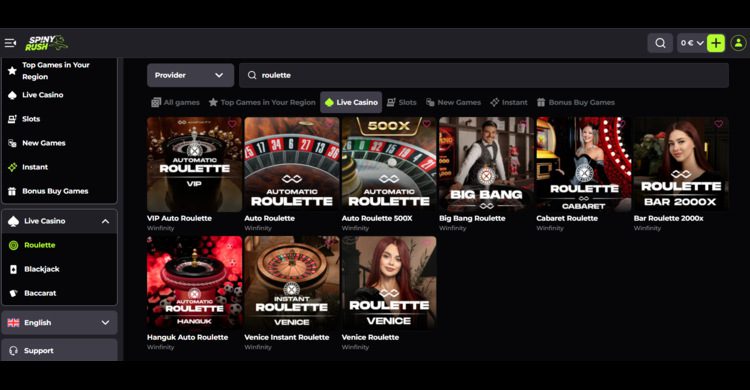This screenshot has width=750, height=390.
Task: Click the roulette search field
Action: click(x=484, y=75)
